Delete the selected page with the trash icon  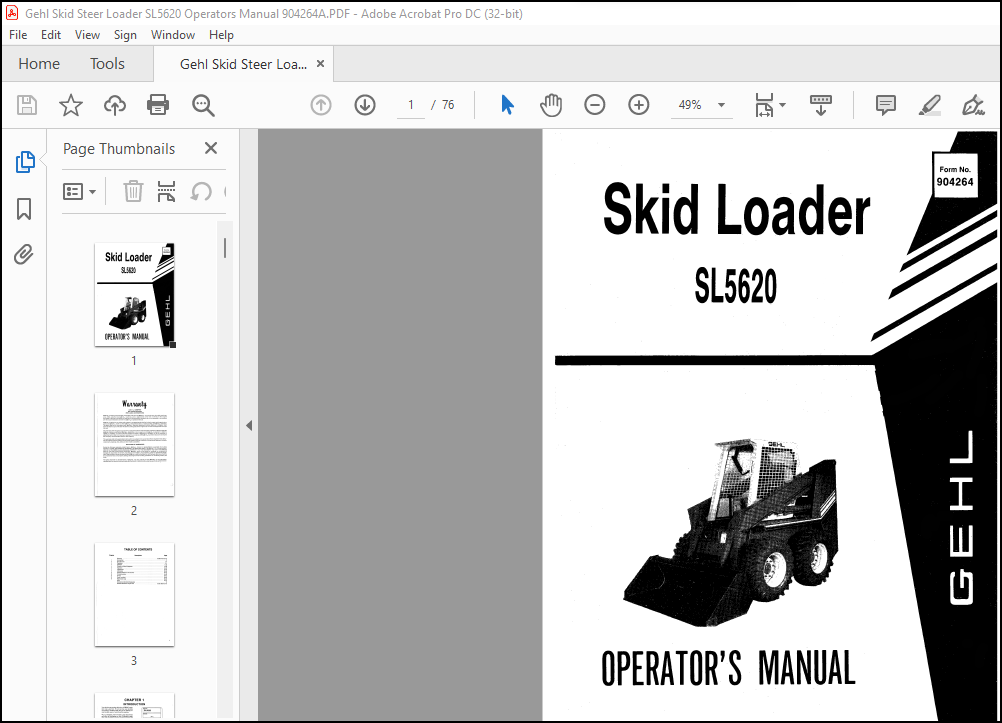coord(133,191)
